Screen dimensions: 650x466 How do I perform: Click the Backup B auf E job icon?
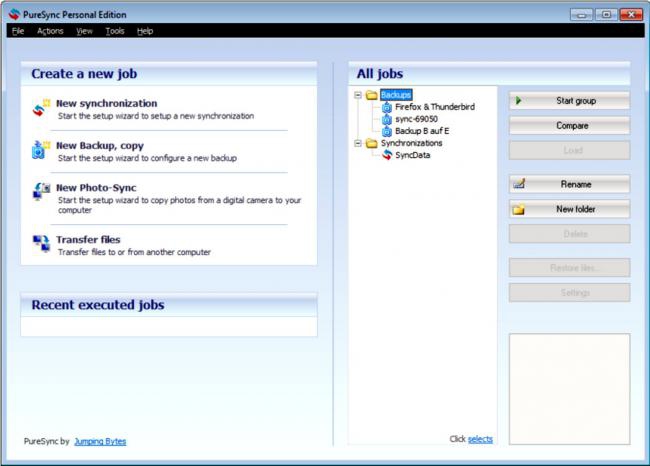[387, 131]
